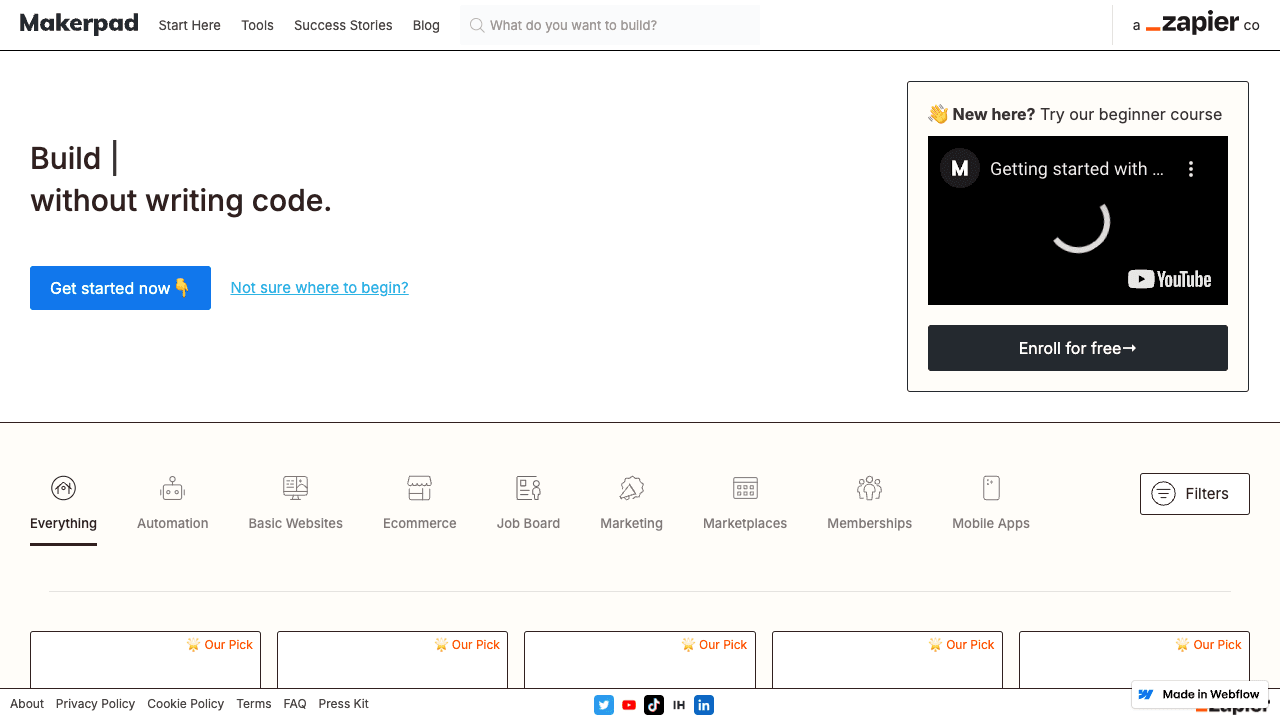Open the Press Kit footer link

(x=344, y=704)
